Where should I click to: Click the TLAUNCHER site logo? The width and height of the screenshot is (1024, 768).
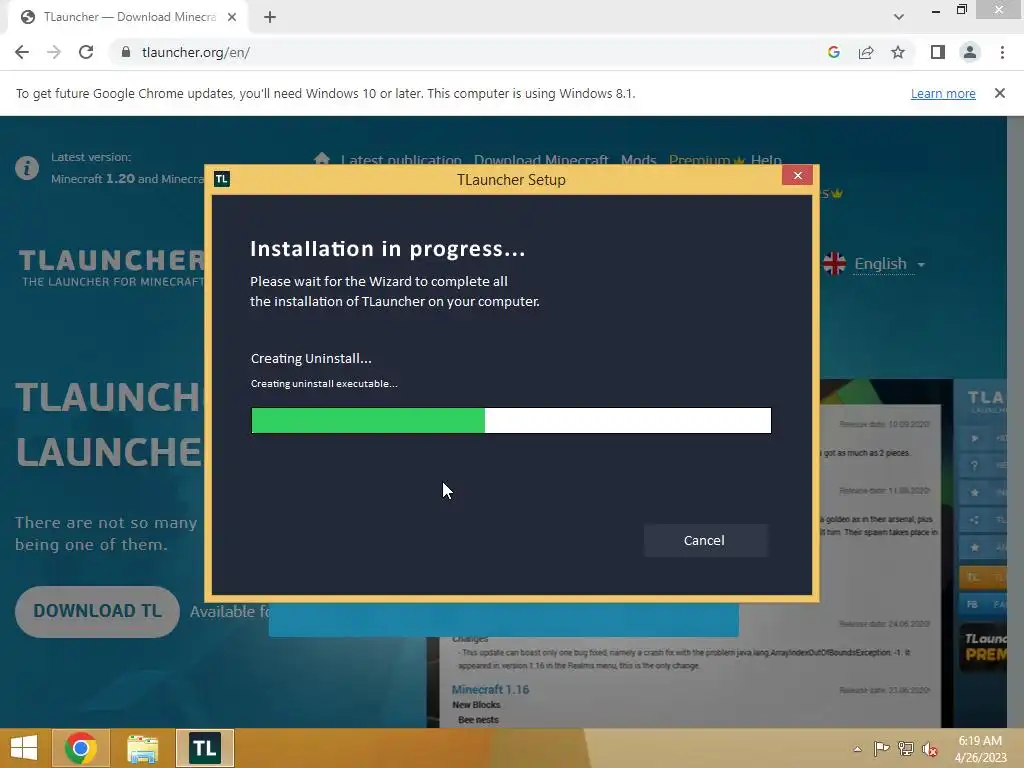point(112,267)
